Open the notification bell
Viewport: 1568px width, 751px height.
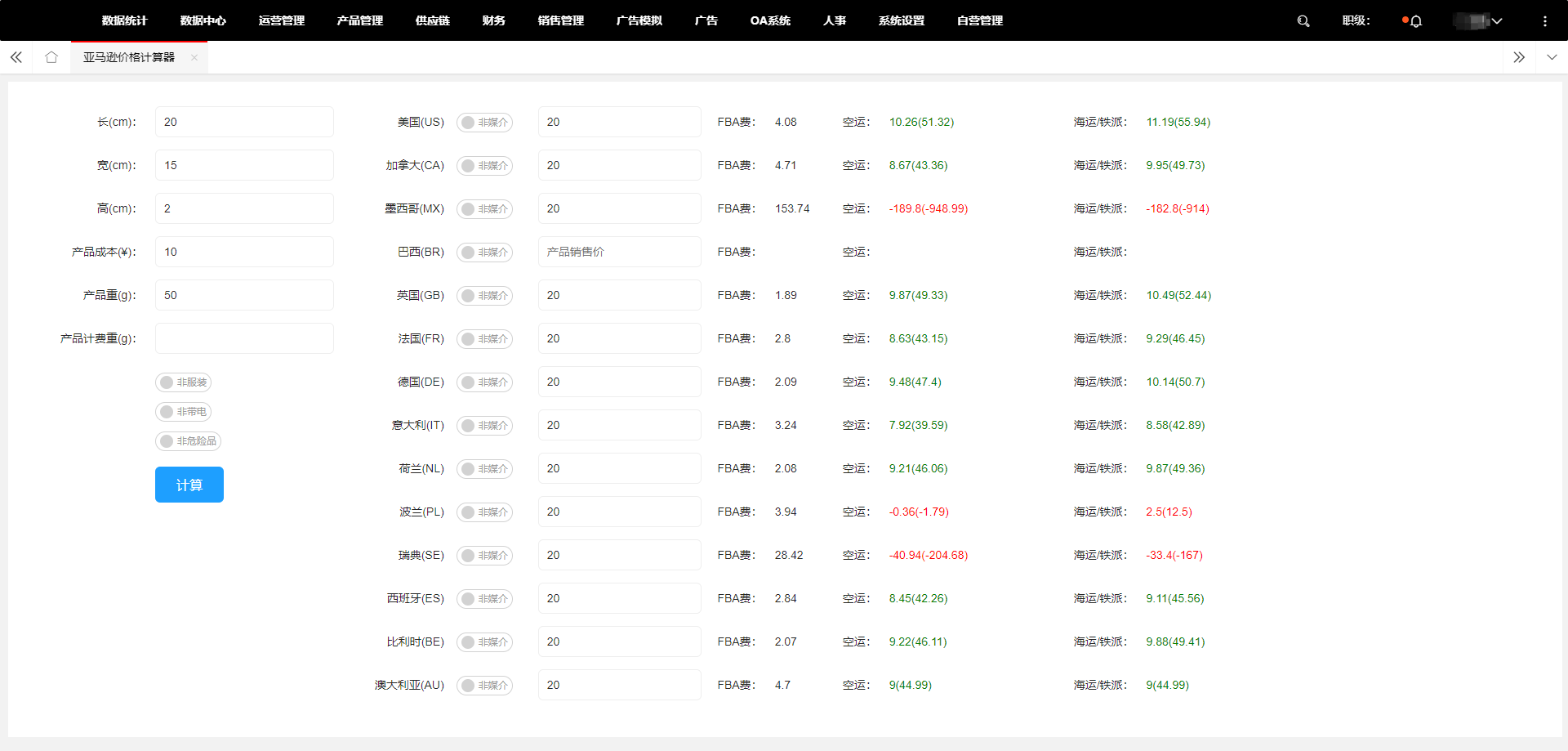point(1416,21)
